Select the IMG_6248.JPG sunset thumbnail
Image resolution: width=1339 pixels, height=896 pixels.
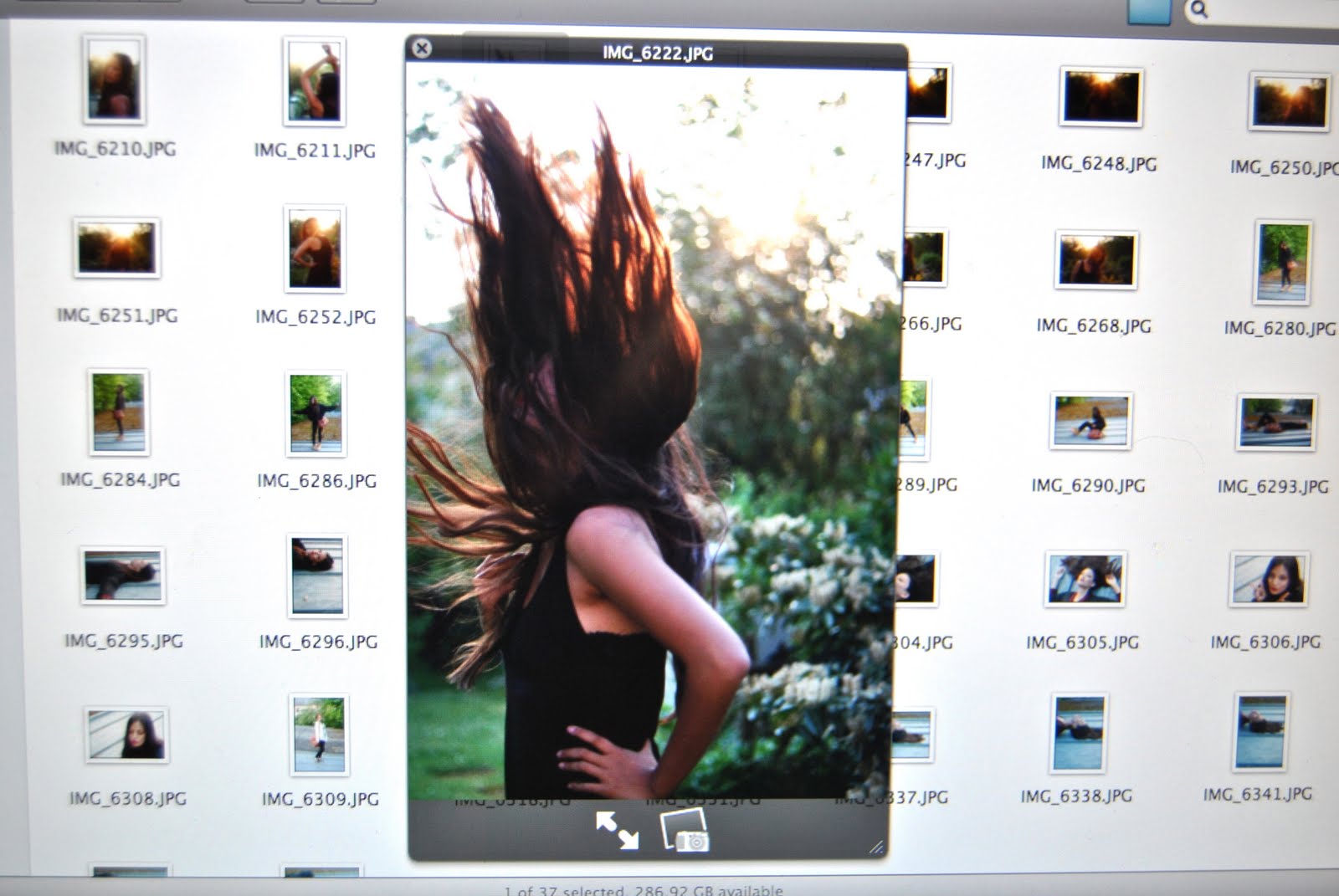1100,98
